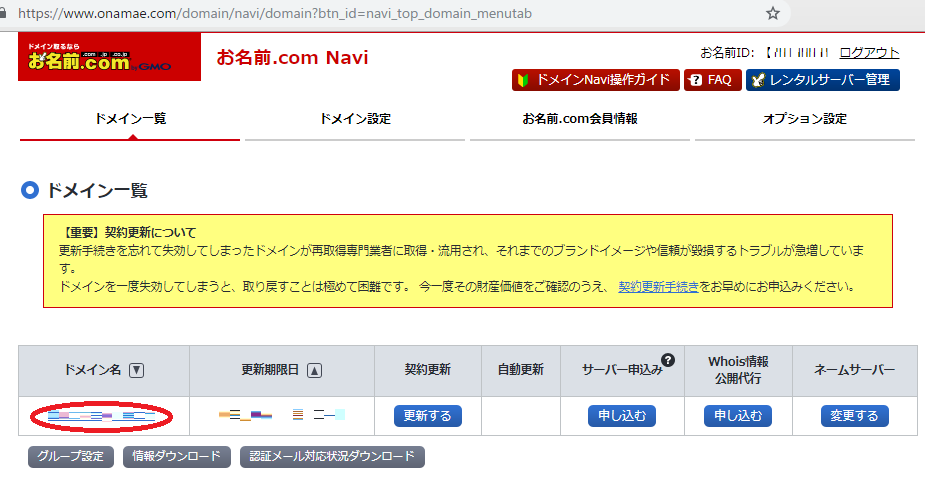Screen dimensions: 929x490
Task: Click the お名前.com GMO logo
Action: point(110,57)
